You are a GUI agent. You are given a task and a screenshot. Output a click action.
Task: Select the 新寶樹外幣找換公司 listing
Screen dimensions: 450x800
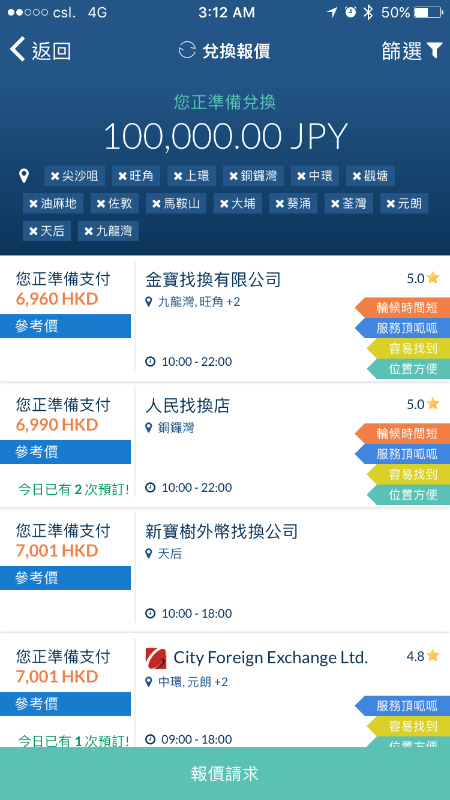tap(225, 571)
